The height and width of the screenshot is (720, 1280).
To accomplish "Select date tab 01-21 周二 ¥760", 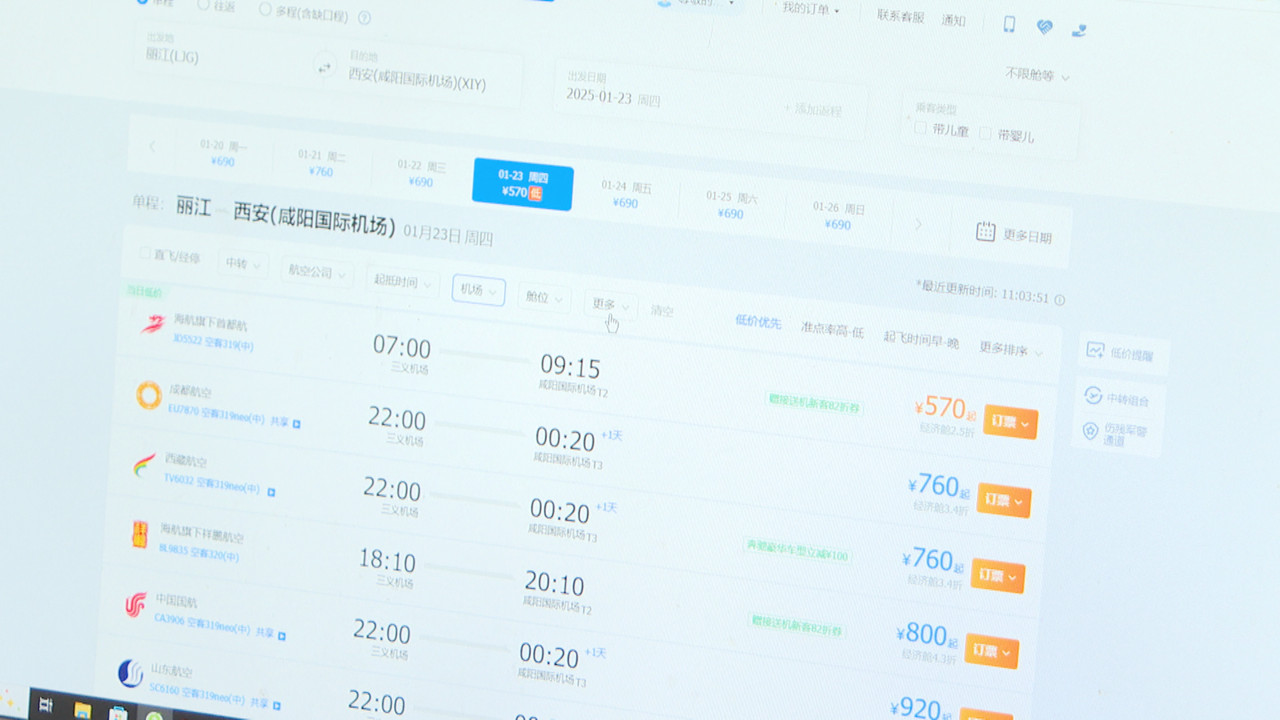I will (x=322, y=163).
